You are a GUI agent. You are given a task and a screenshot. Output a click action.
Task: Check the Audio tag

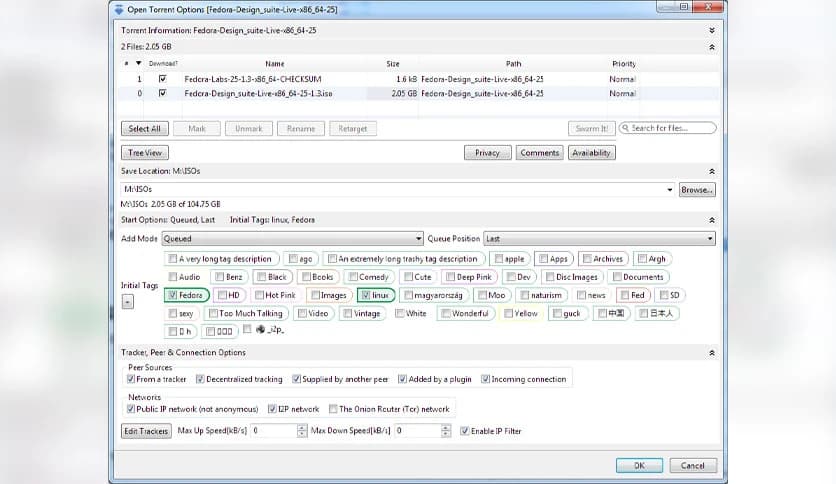[173, 277]
